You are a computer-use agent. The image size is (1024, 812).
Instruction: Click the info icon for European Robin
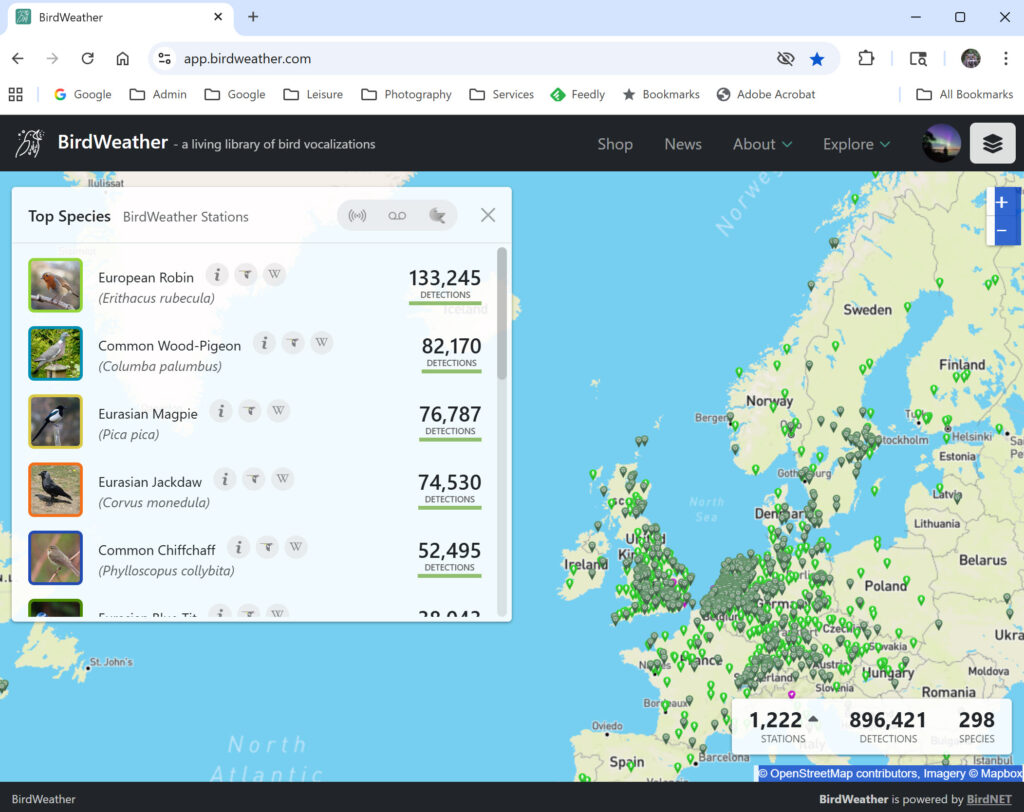216,275
